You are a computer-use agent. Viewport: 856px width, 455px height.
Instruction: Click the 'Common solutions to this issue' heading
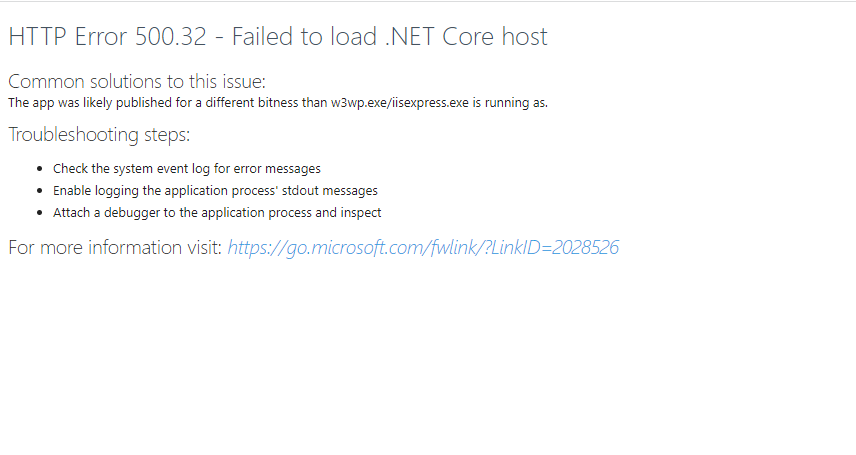click(137, 81)
